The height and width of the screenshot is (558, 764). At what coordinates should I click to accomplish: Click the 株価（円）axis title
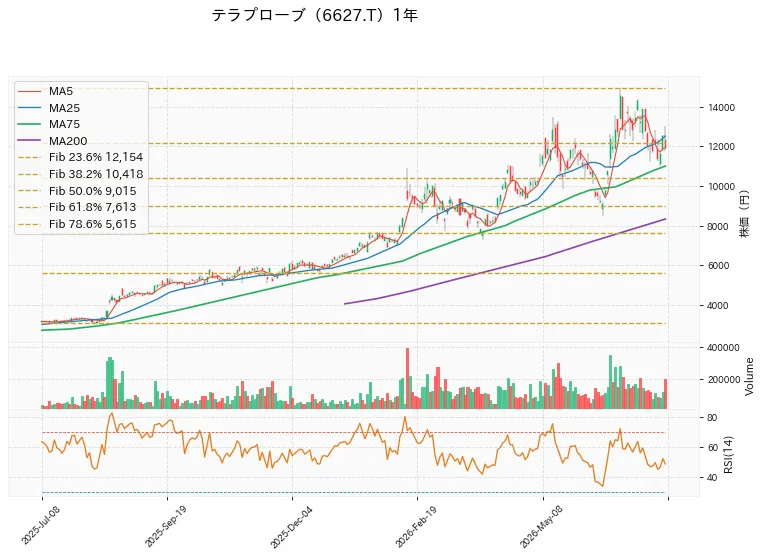745,213
